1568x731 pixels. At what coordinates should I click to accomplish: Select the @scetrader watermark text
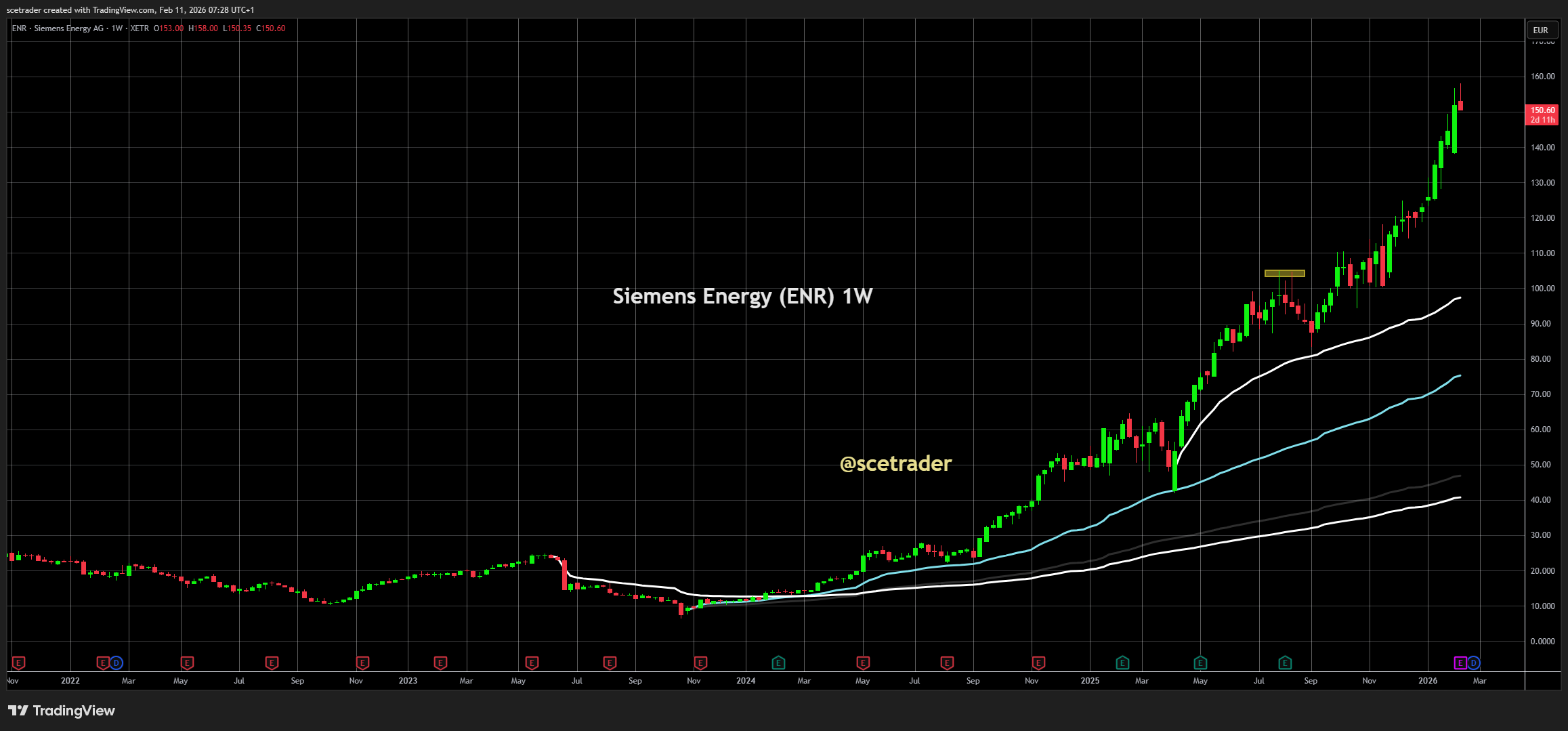coord(895,463)
